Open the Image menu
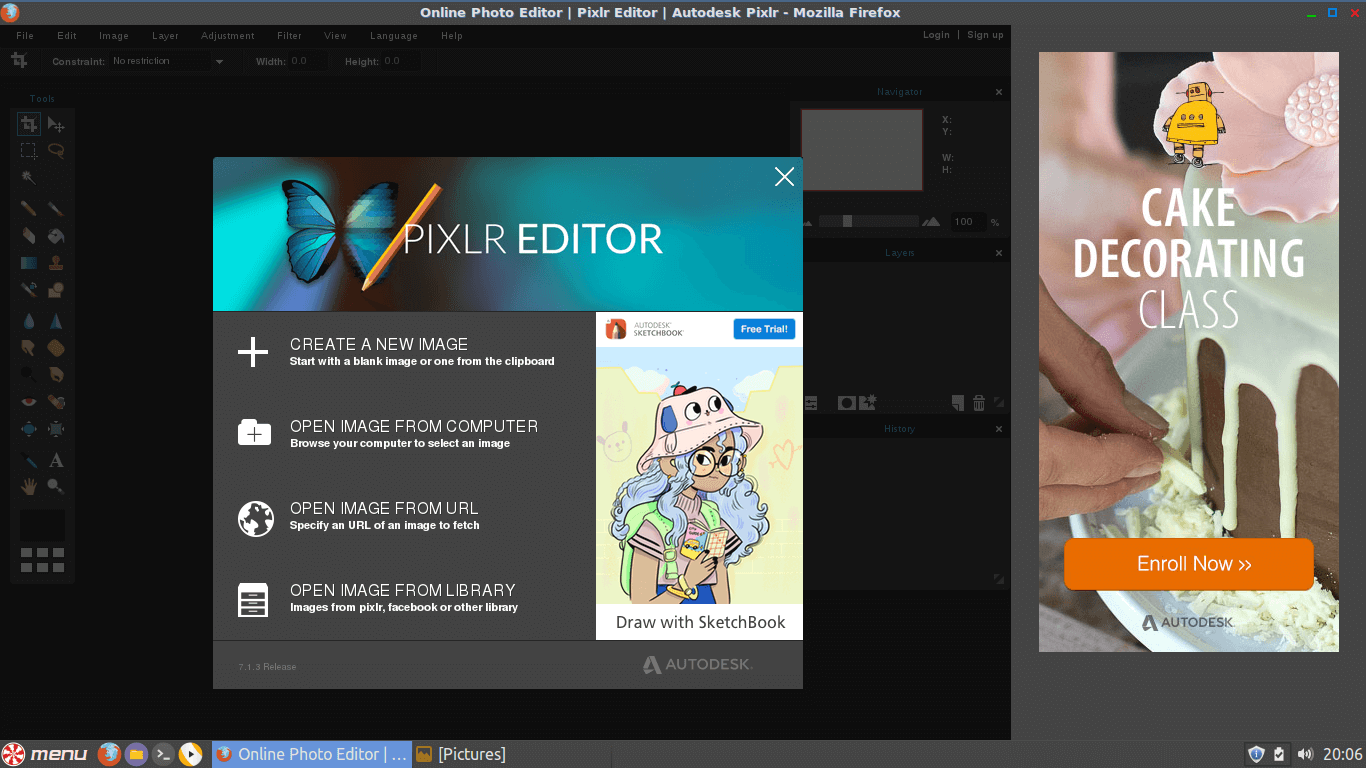The image size is (1366, 768). coord(114,36)
